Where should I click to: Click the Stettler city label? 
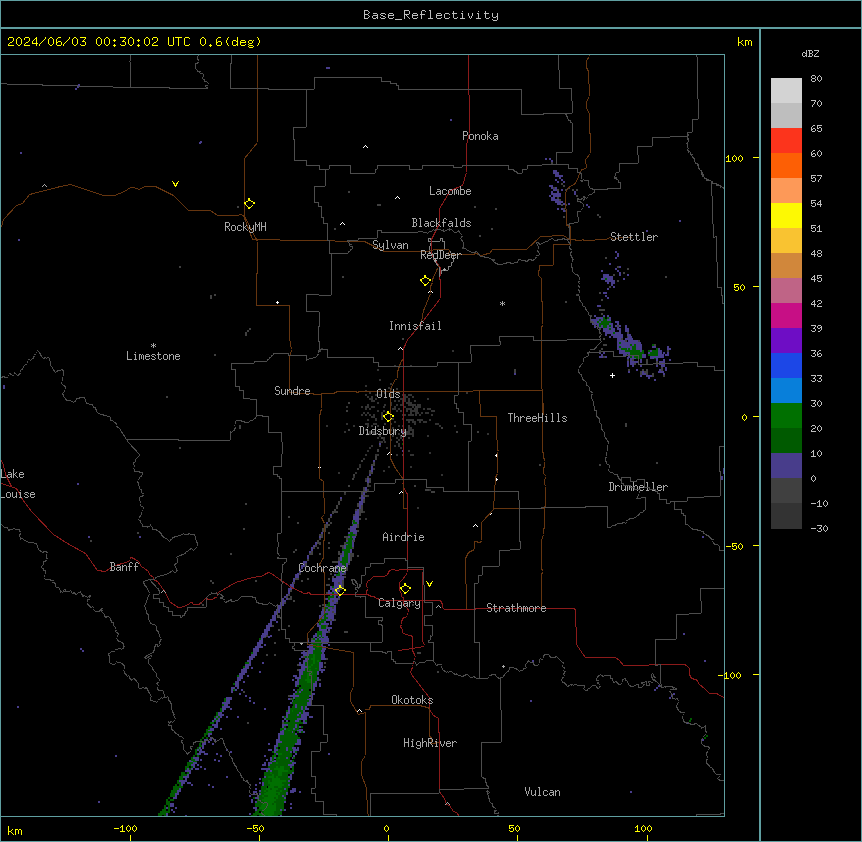(634, 237)
